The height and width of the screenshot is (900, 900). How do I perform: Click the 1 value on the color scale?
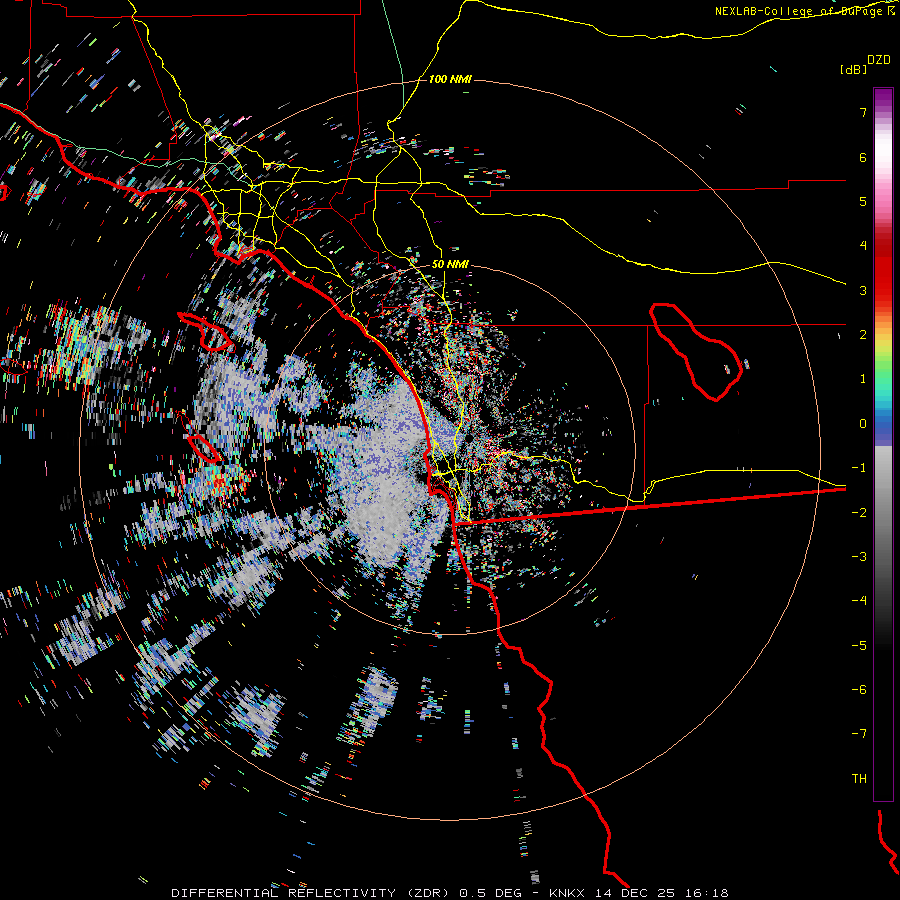pos(863,379)
